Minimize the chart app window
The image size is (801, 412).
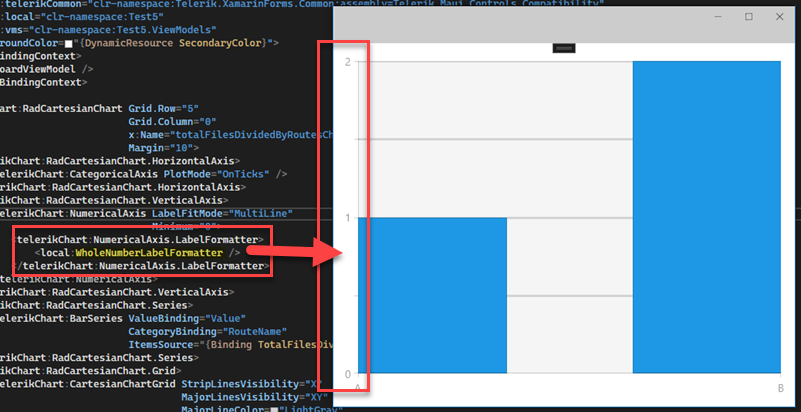tap(718, 17)
